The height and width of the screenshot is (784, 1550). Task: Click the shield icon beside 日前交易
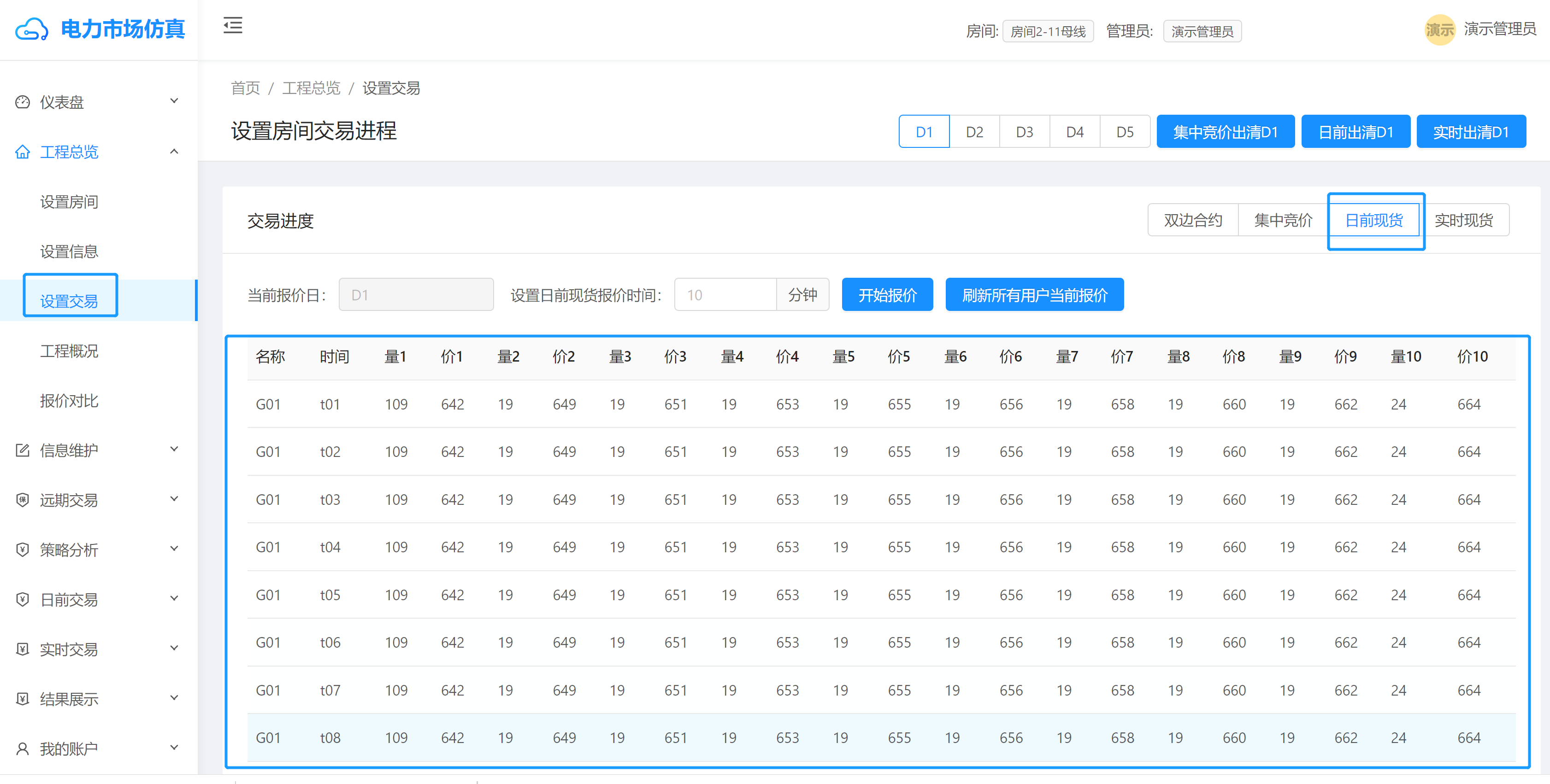click(22, 599)
